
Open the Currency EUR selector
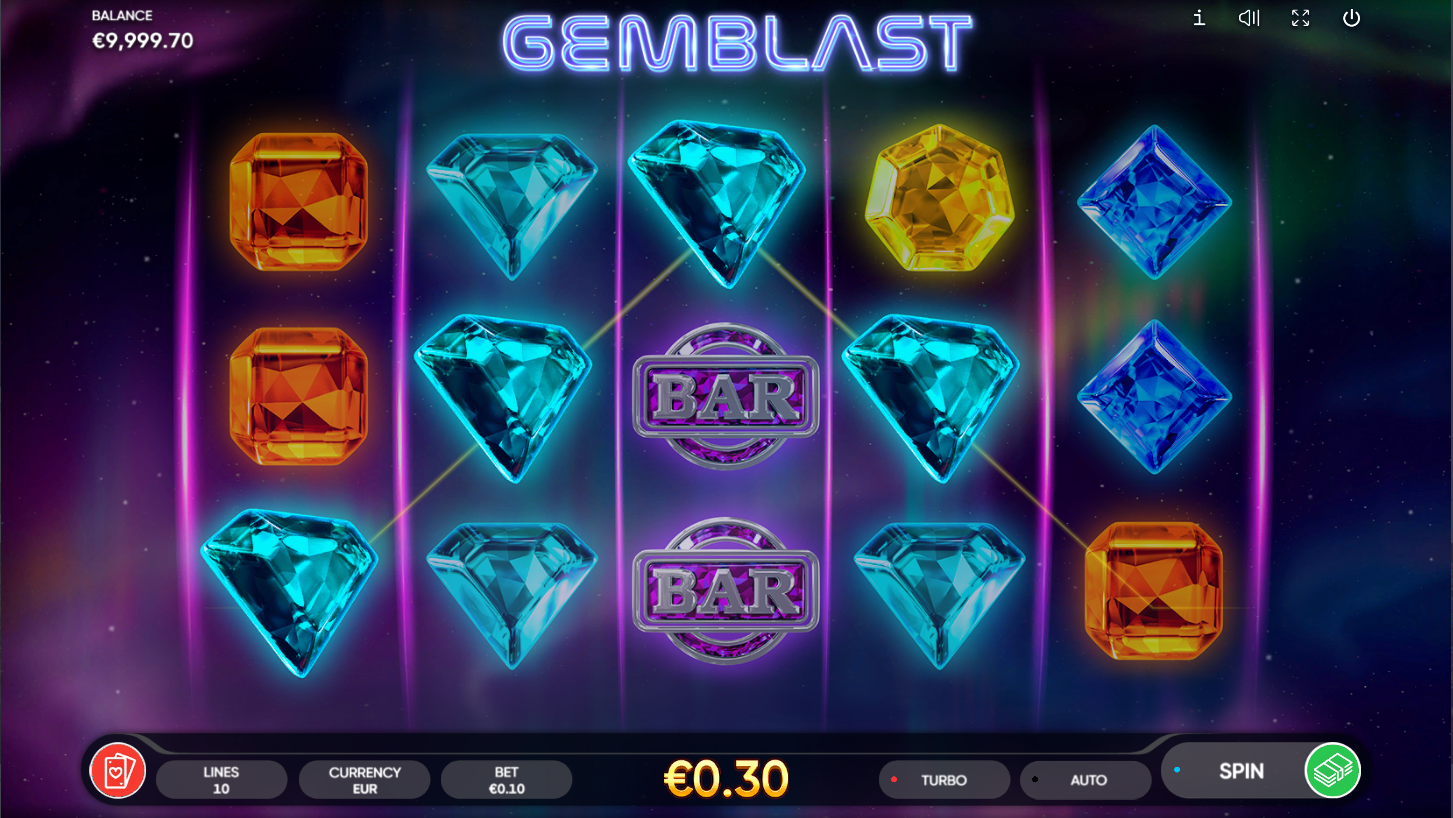coord(365,780)
